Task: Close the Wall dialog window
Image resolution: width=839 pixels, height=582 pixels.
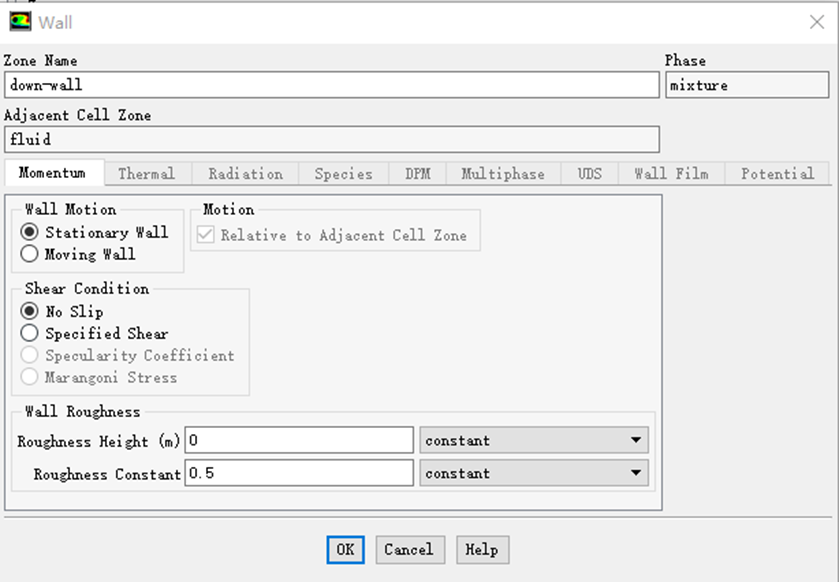Action: tap(816, 22)
